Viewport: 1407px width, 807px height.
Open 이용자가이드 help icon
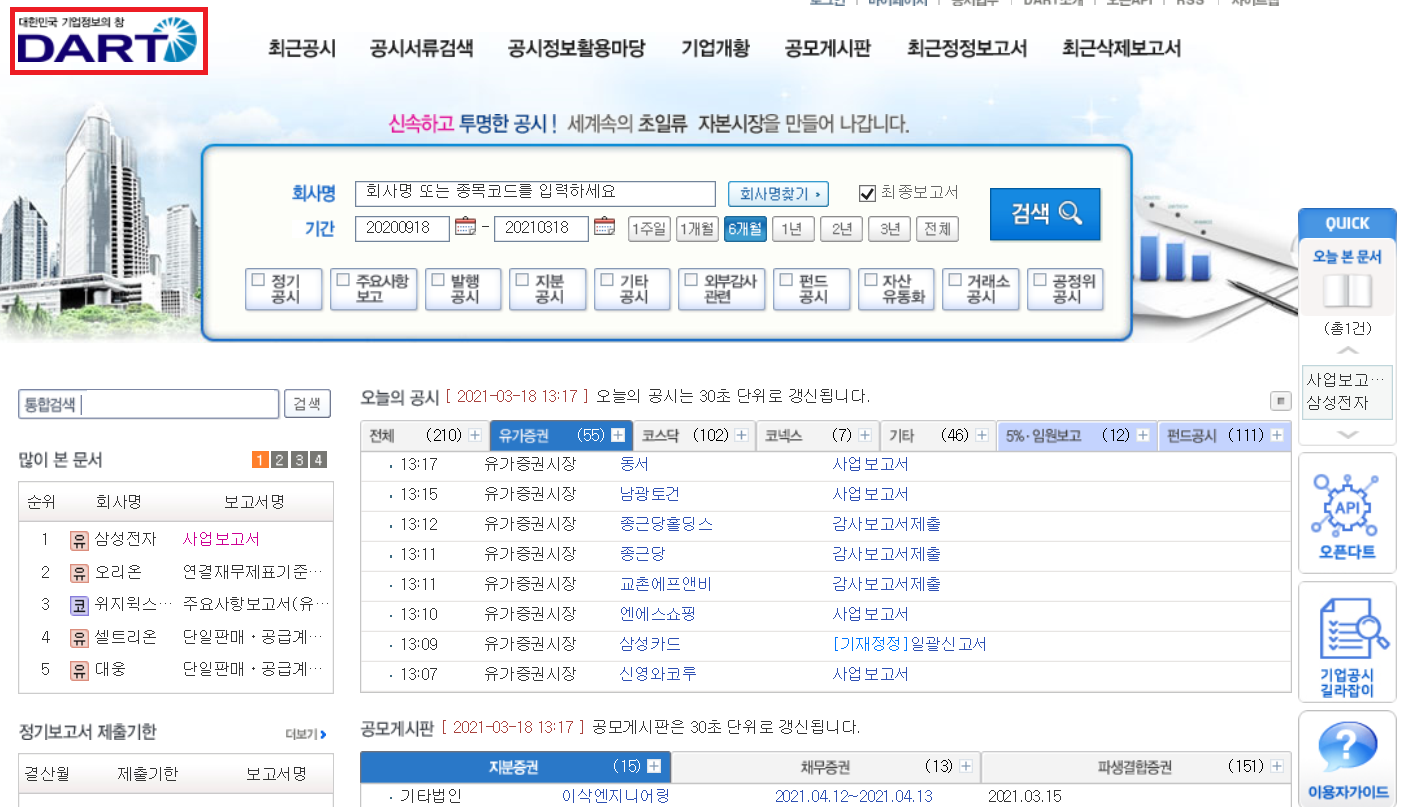1347,758
